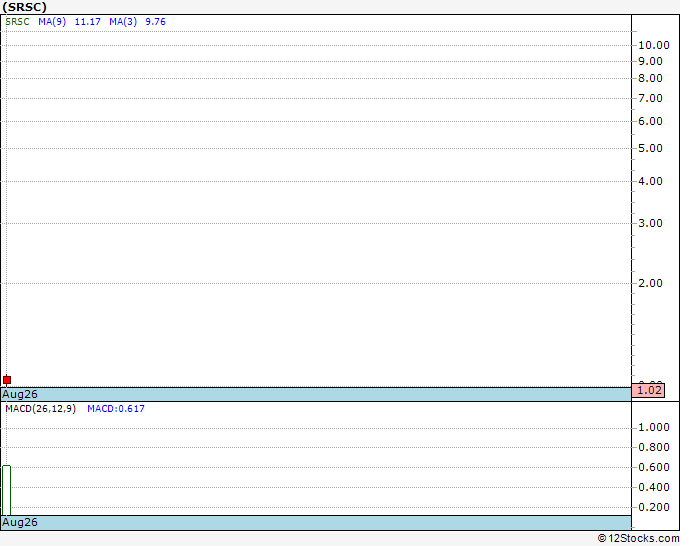The height and width of the screenshot is (546, 680).
Task: Click the 10.00 price axis label
Action: click(654, 45)
